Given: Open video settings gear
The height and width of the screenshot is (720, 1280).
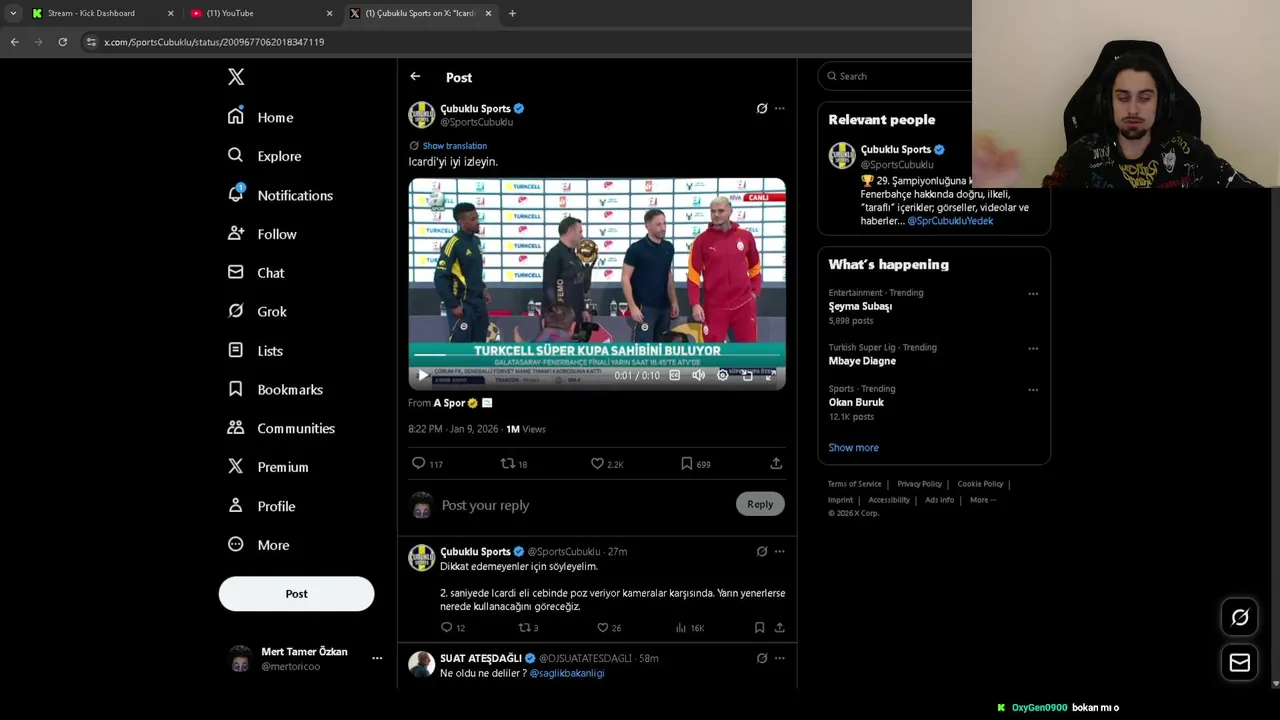Looking at the screenshot, I should coord(723,376).
